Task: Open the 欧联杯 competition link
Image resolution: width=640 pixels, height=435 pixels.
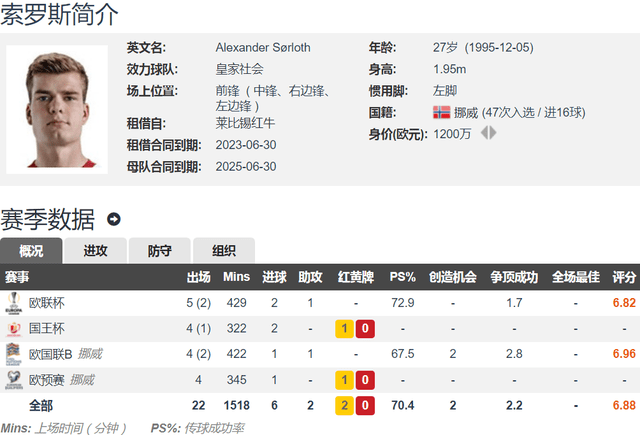Action: [x=47, y=303]
